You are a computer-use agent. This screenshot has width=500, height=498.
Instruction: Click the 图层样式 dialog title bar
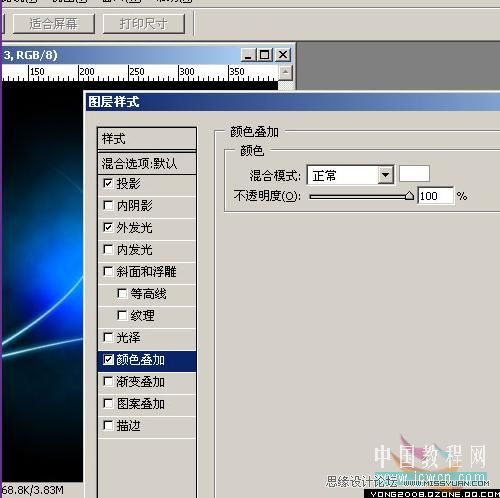[293, 102]
